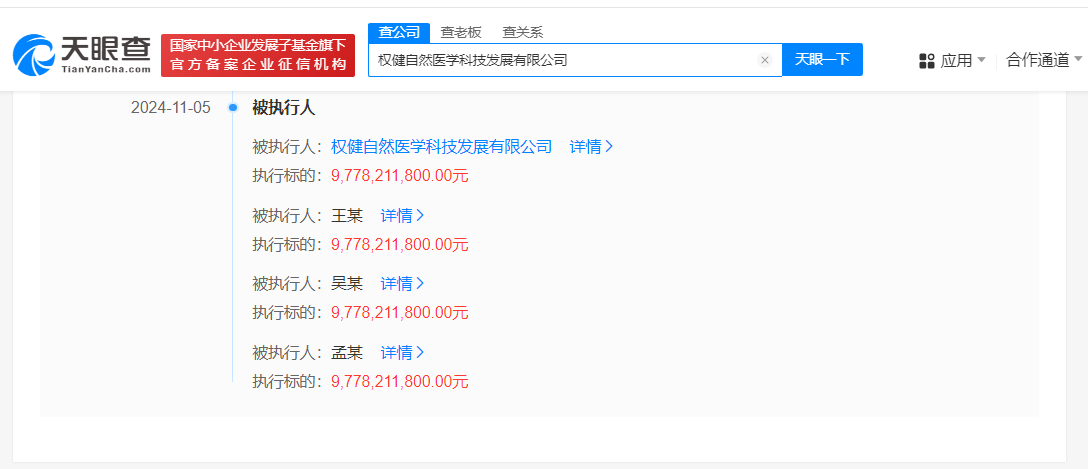This screenshot has width=1088, height=469.
Task: Switch to the 查老板 tab
Action: pos(460,32)
